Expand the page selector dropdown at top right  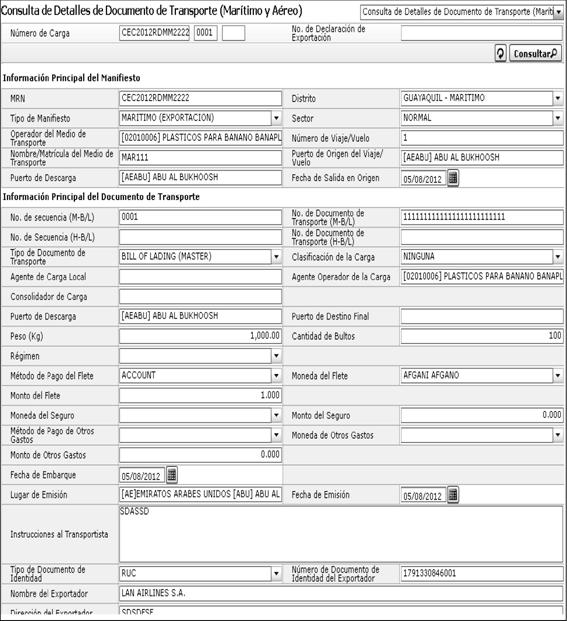click(x=558, y=12)
